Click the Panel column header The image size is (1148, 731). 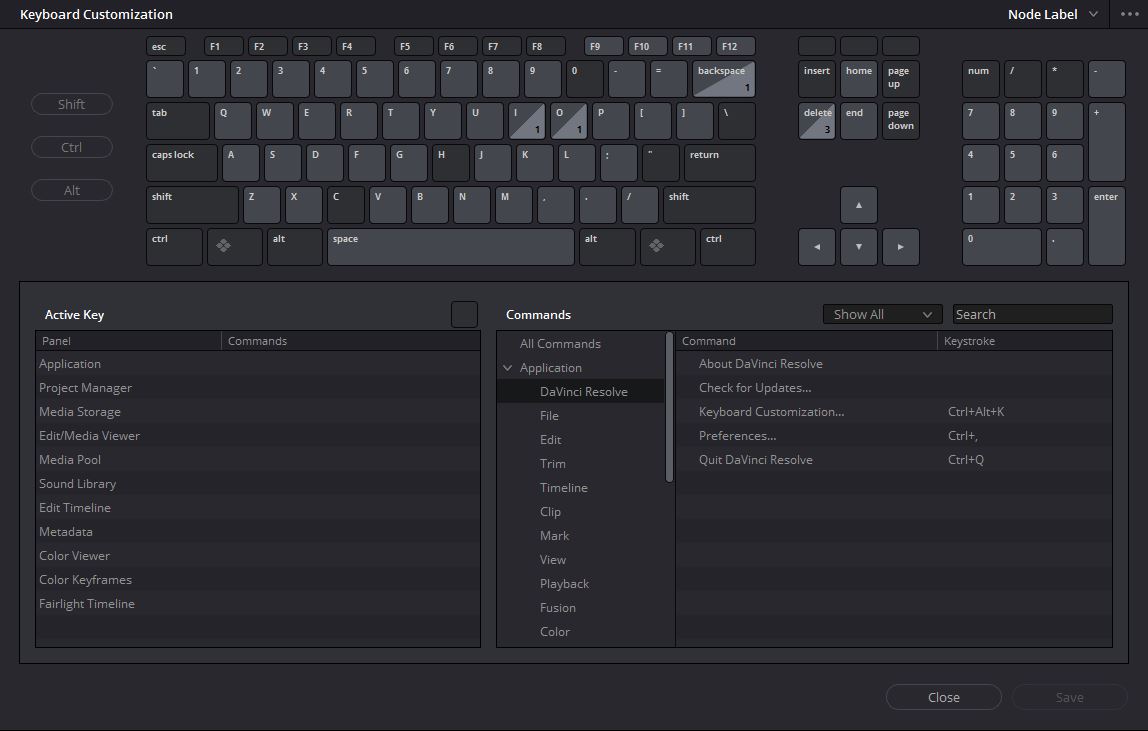click(x=129, y=341)
